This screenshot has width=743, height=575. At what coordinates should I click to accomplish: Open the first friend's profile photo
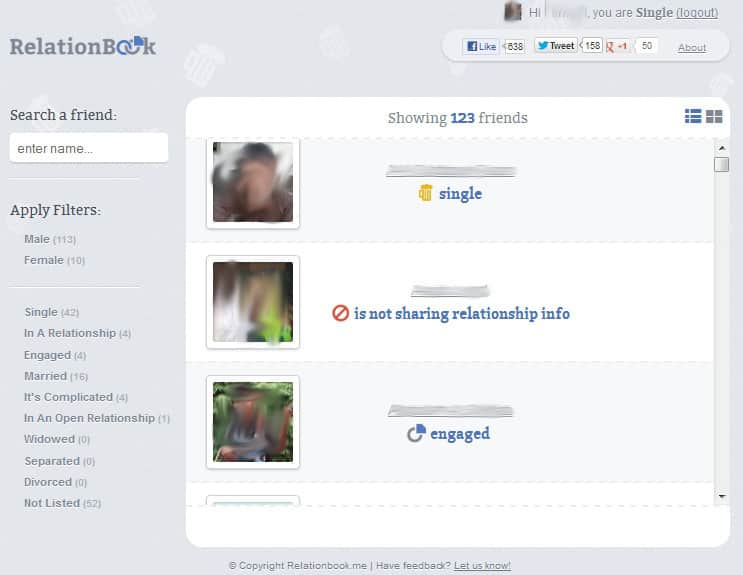(x=253, y=182)
